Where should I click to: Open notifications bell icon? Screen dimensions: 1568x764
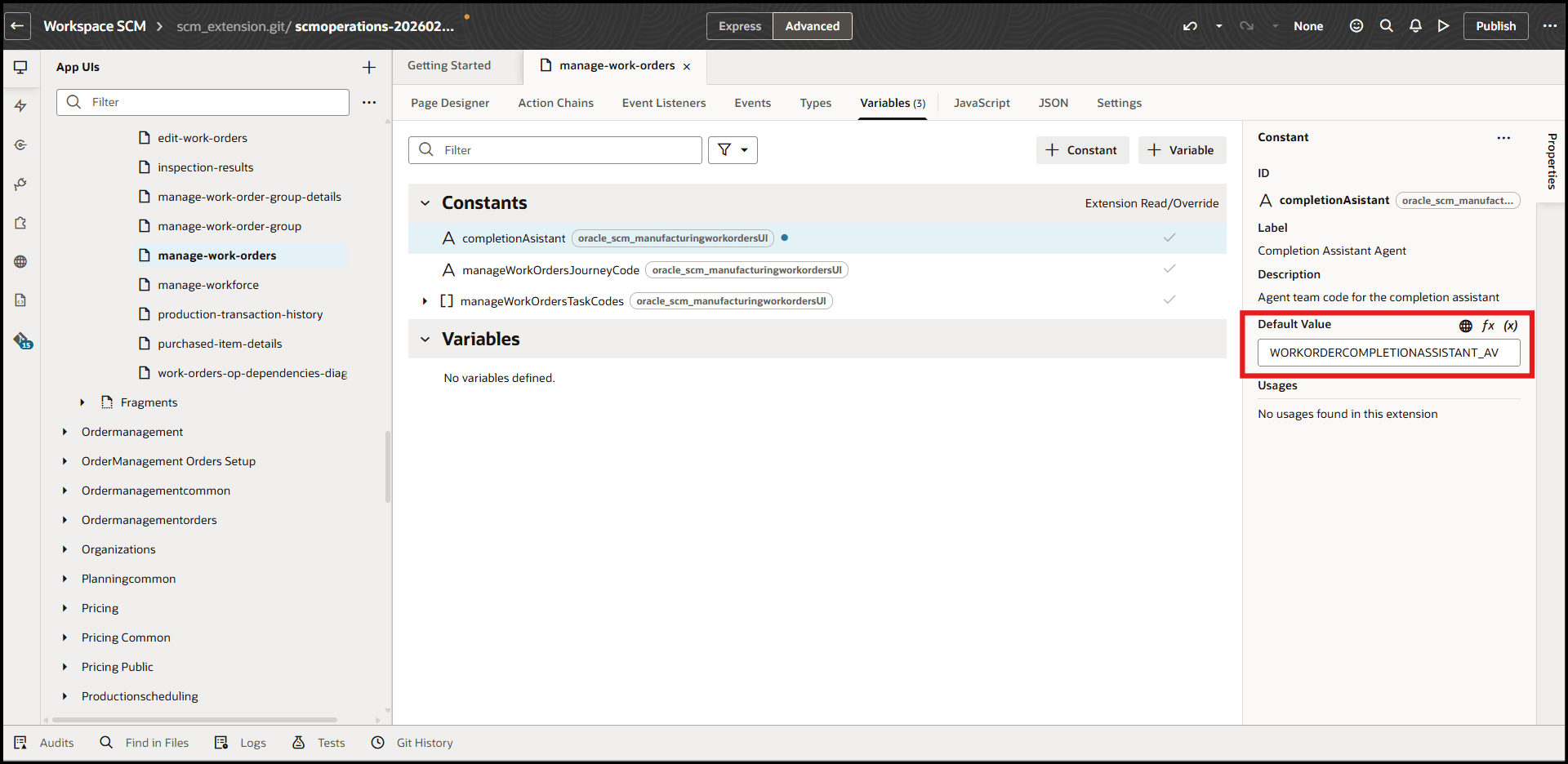1415,26
